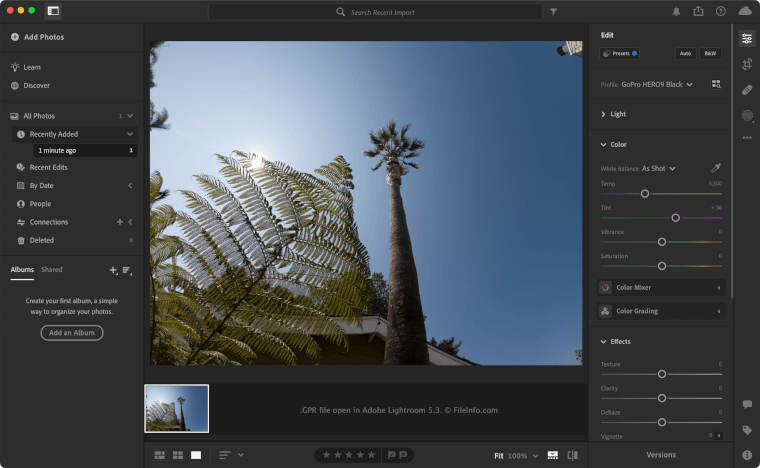
Task: Open the notifications bell
Action: click(676, 11)
